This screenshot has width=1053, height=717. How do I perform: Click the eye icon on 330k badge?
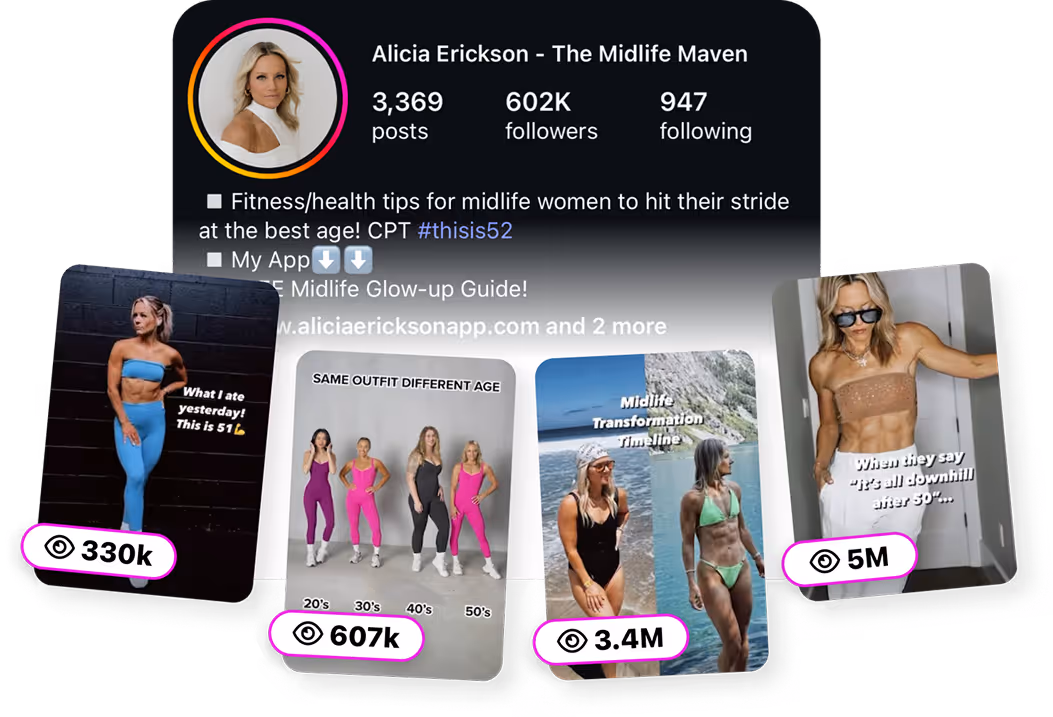tap(60, 547)
